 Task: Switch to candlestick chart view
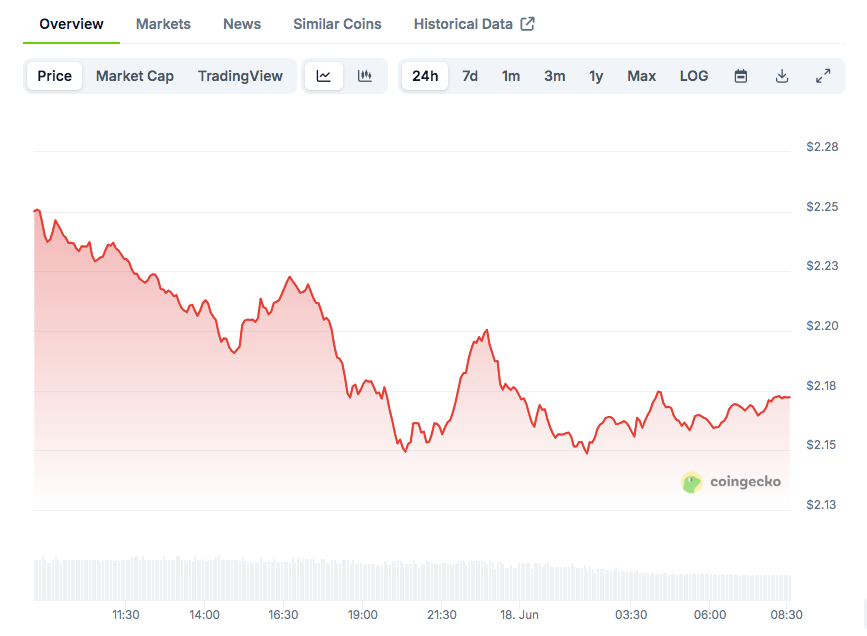point(365,76)
